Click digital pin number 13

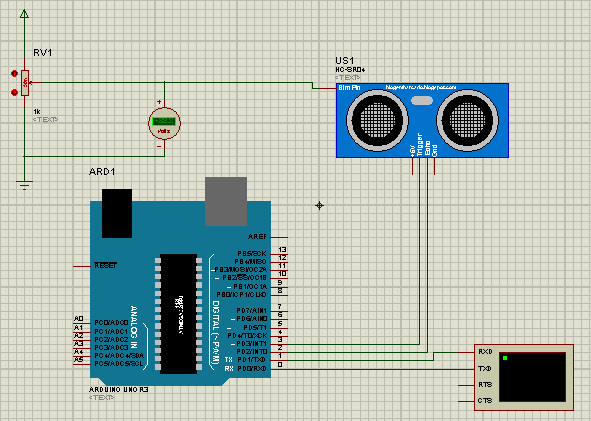click(x=282, y=250)
